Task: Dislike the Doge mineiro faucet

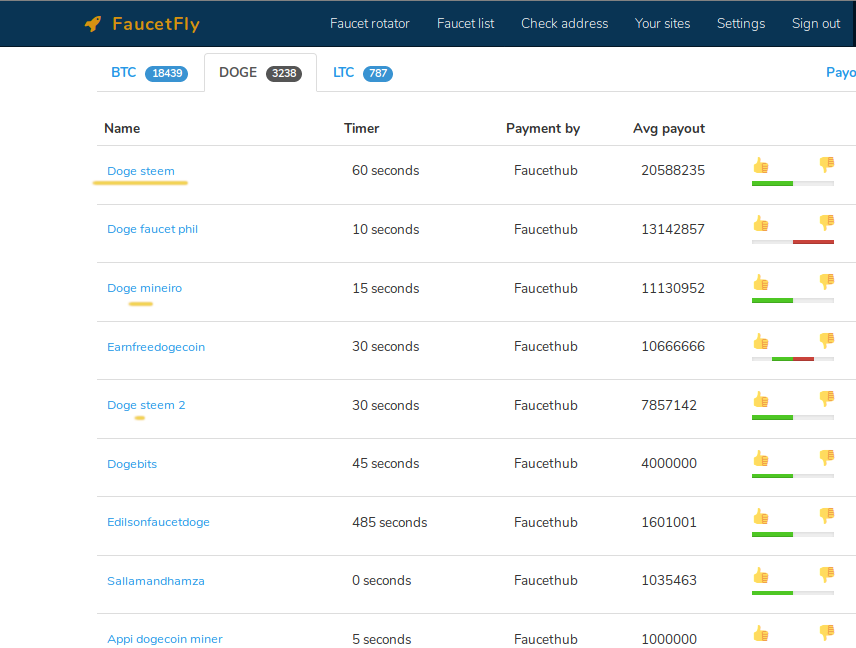Action: (x=827, y=281)
